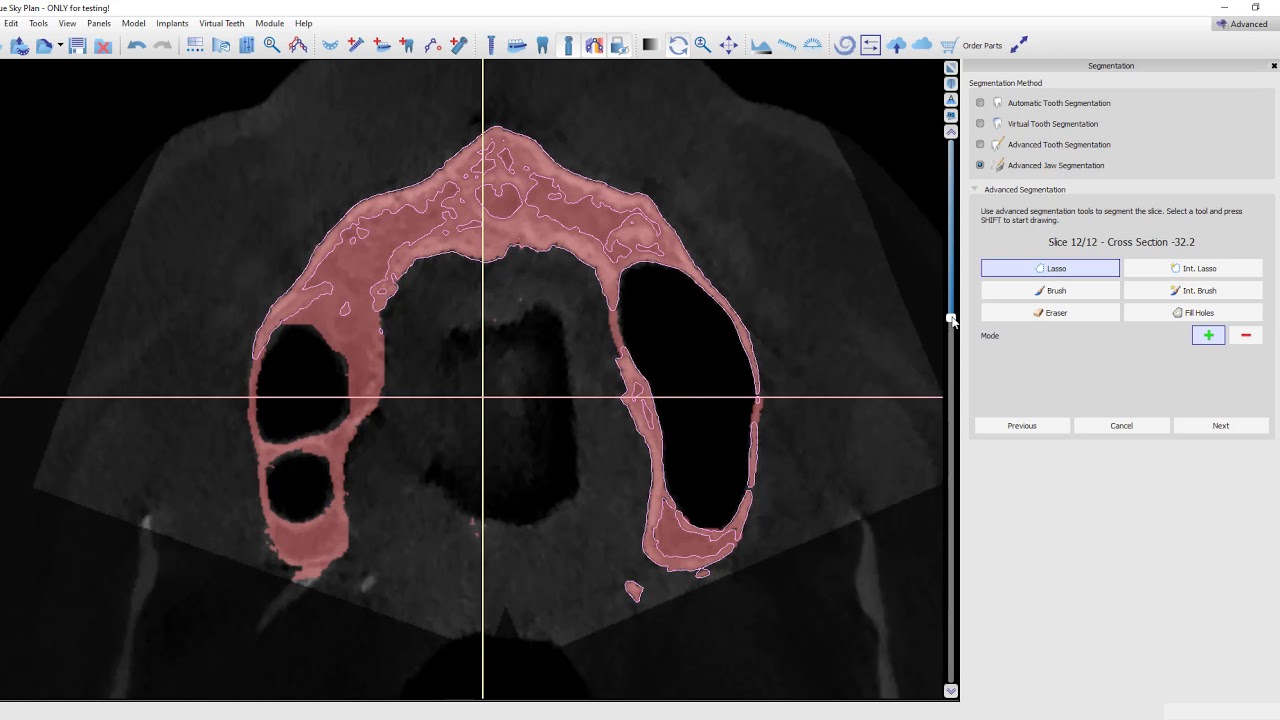Click the 'Slice 12/12 - Cross Section -32.2' label

click(1121, 242)
